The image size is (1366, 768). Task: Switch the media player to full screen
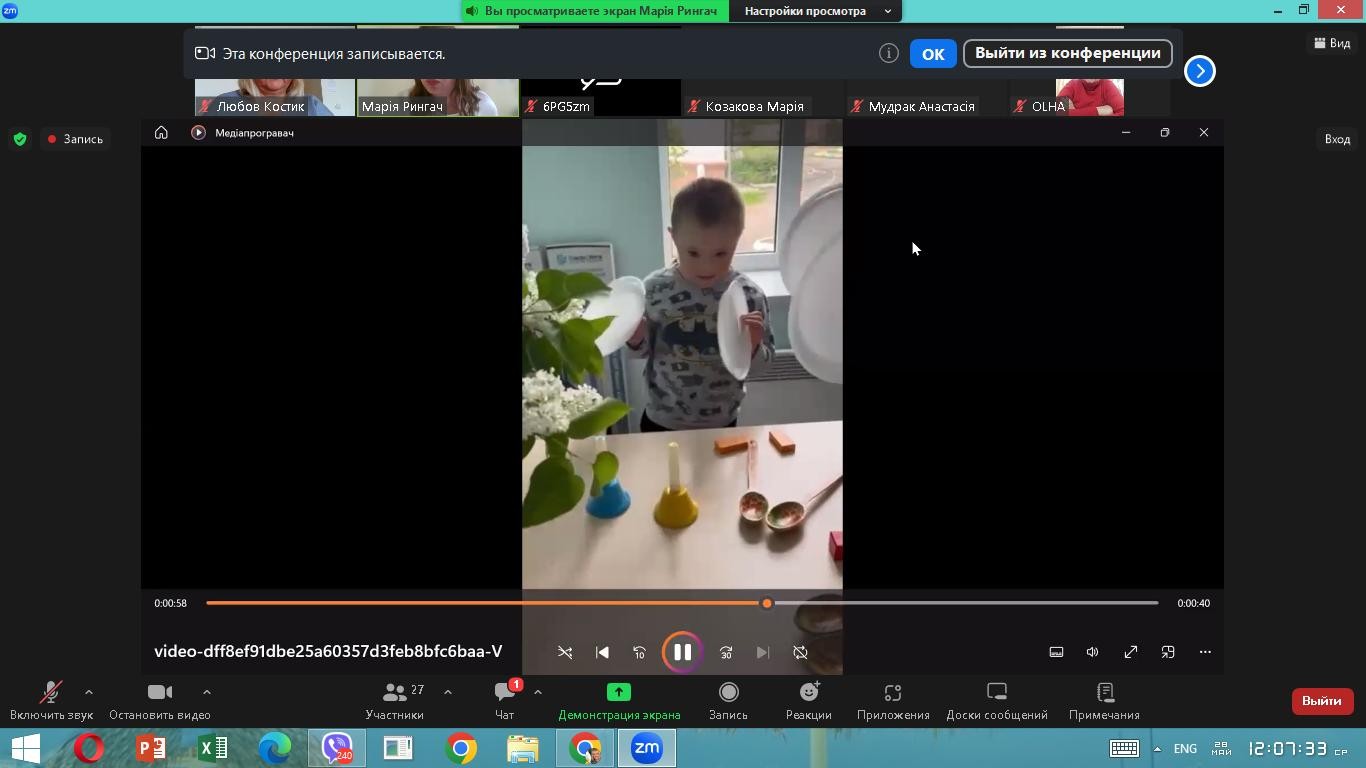(x=1130, y=652)
